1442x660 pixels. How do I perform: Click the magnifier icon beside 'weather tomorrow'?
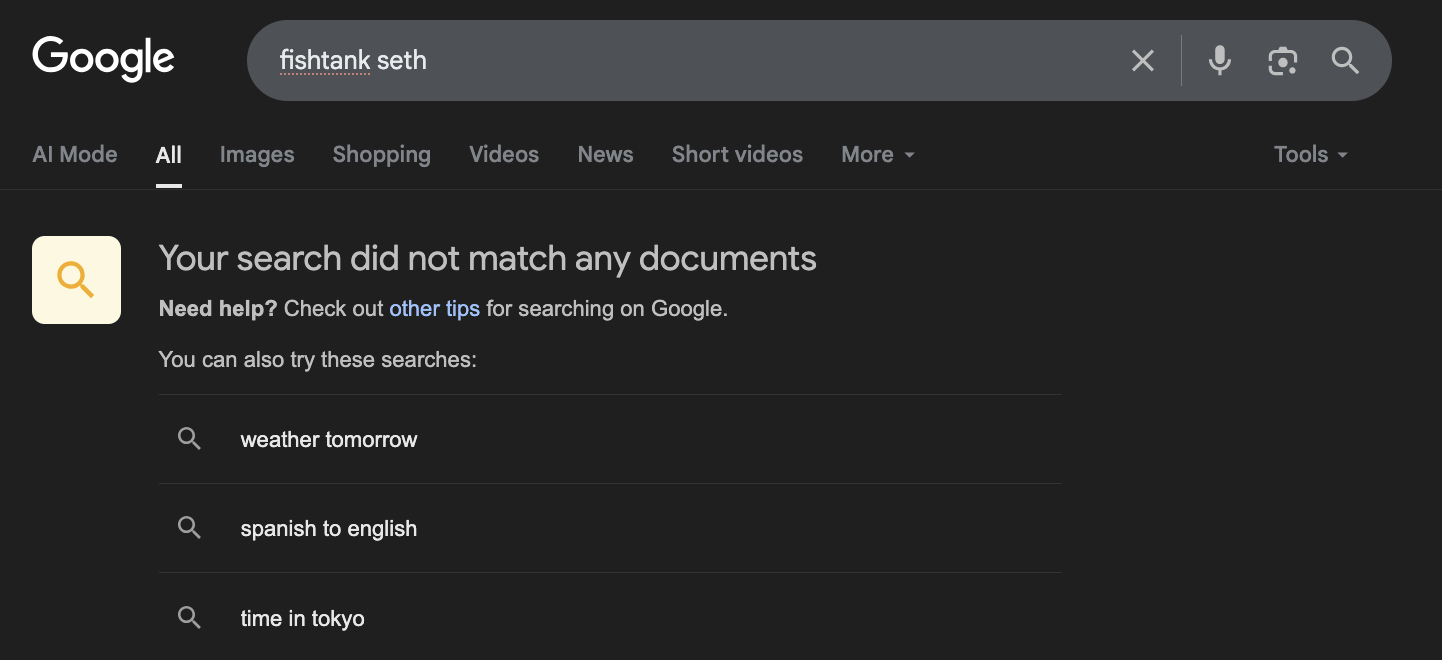point(189,439)
